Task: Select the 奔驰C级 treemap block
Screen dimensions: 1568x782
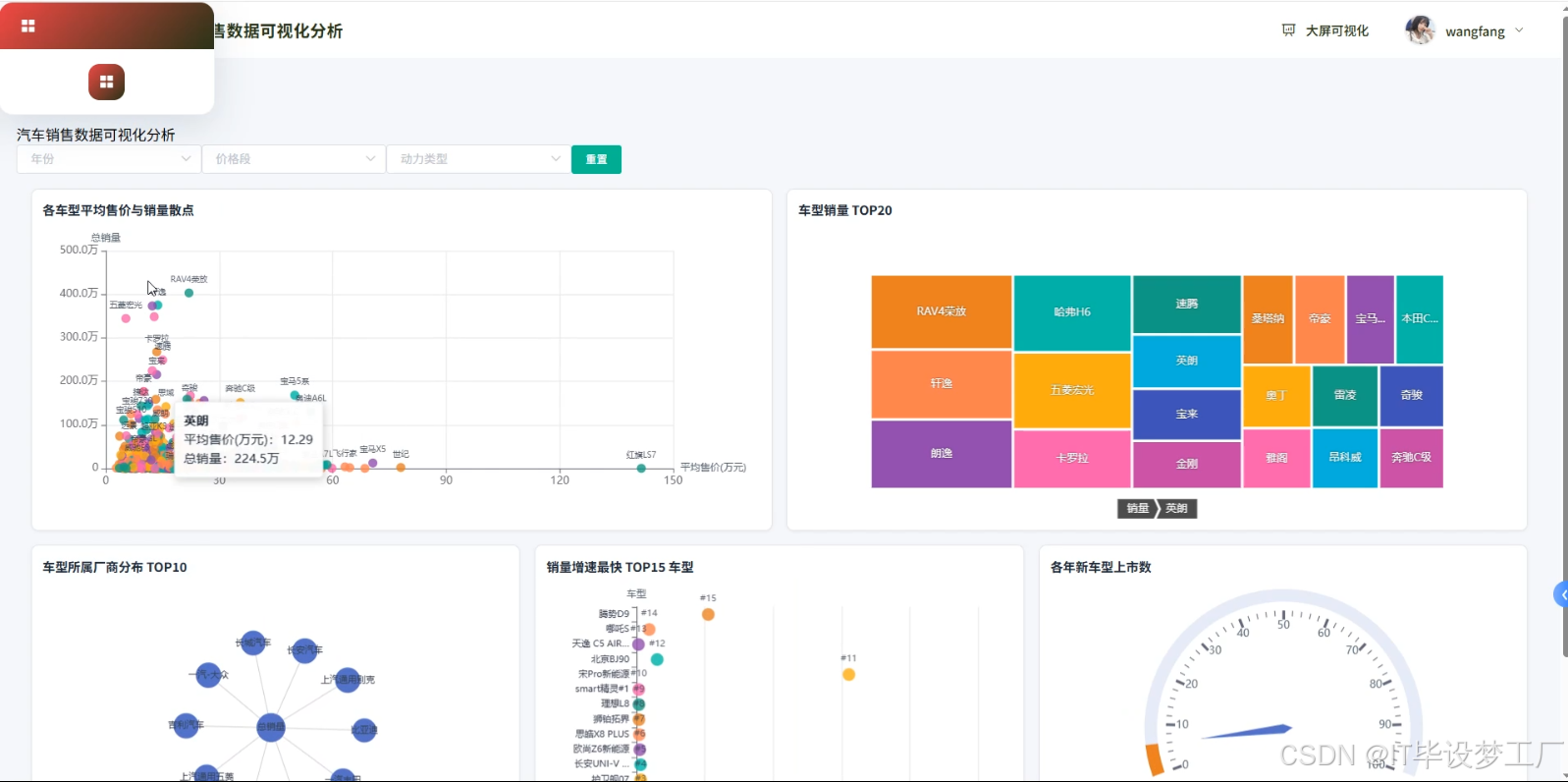Action: pyautogui.click(x=1412, y=458)
